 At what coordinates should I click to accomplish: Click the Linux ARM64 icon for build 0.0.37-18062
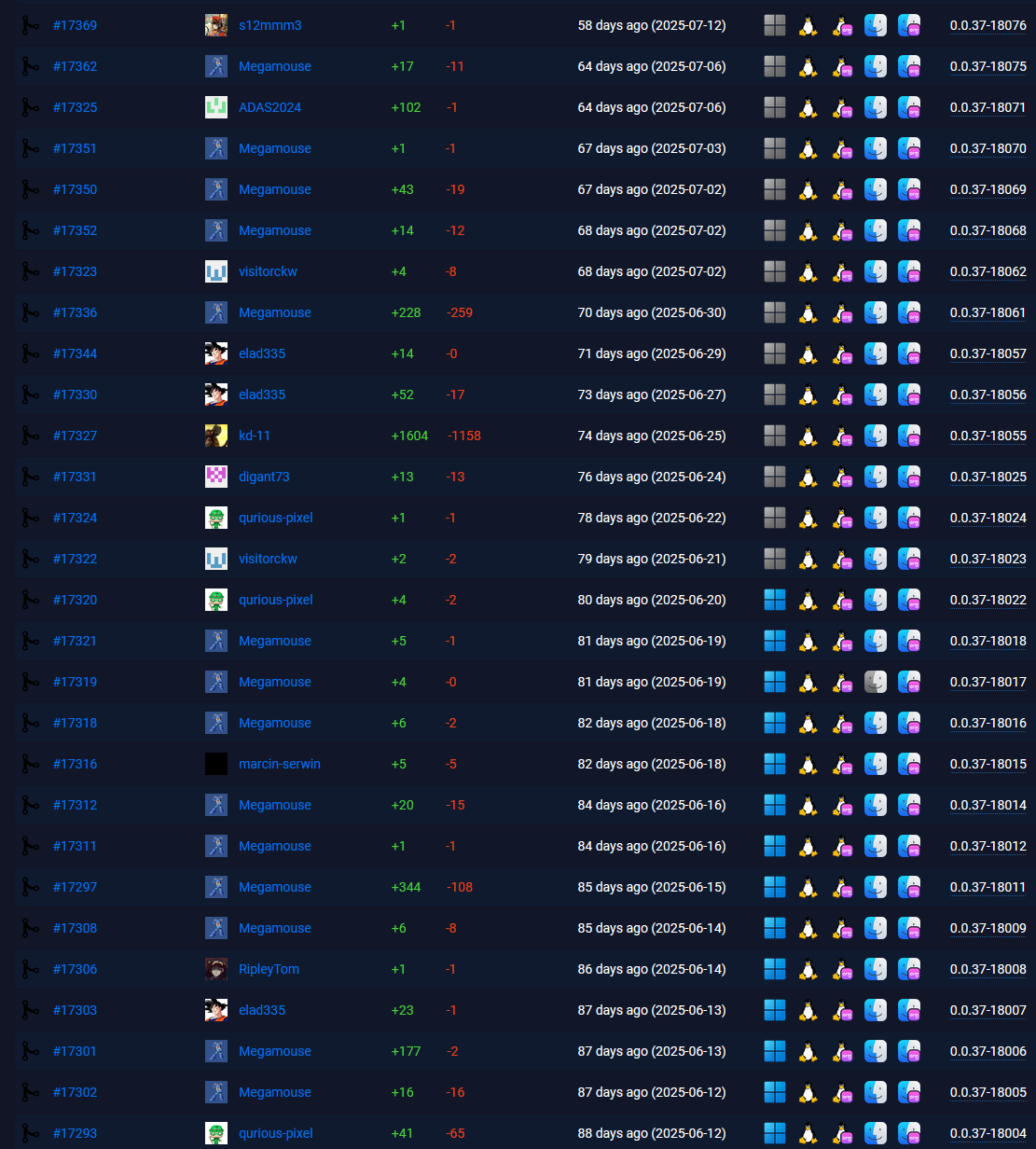coord(843,271)
